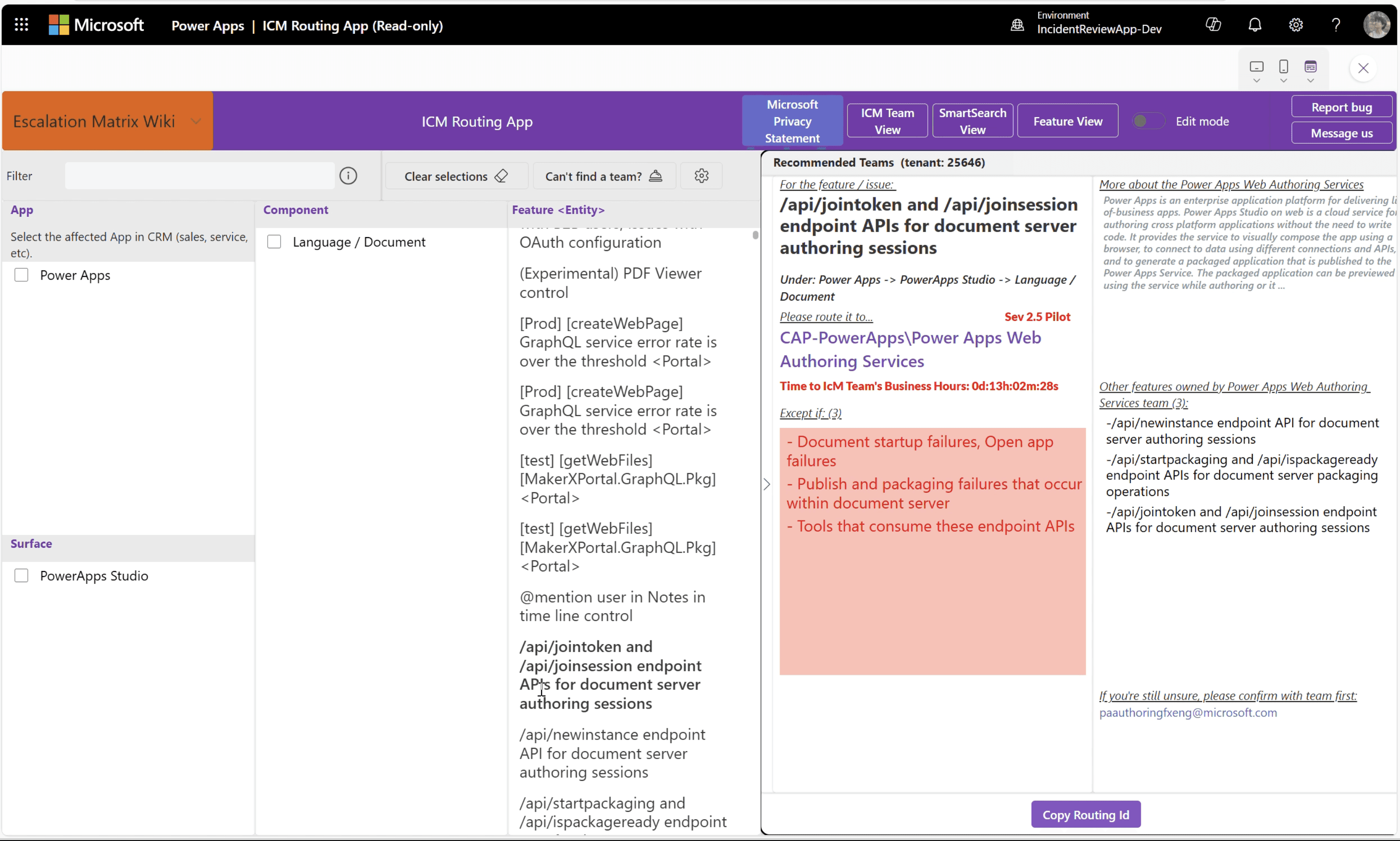Open Power Apps settings gear in header

(x=1296, y=25)
